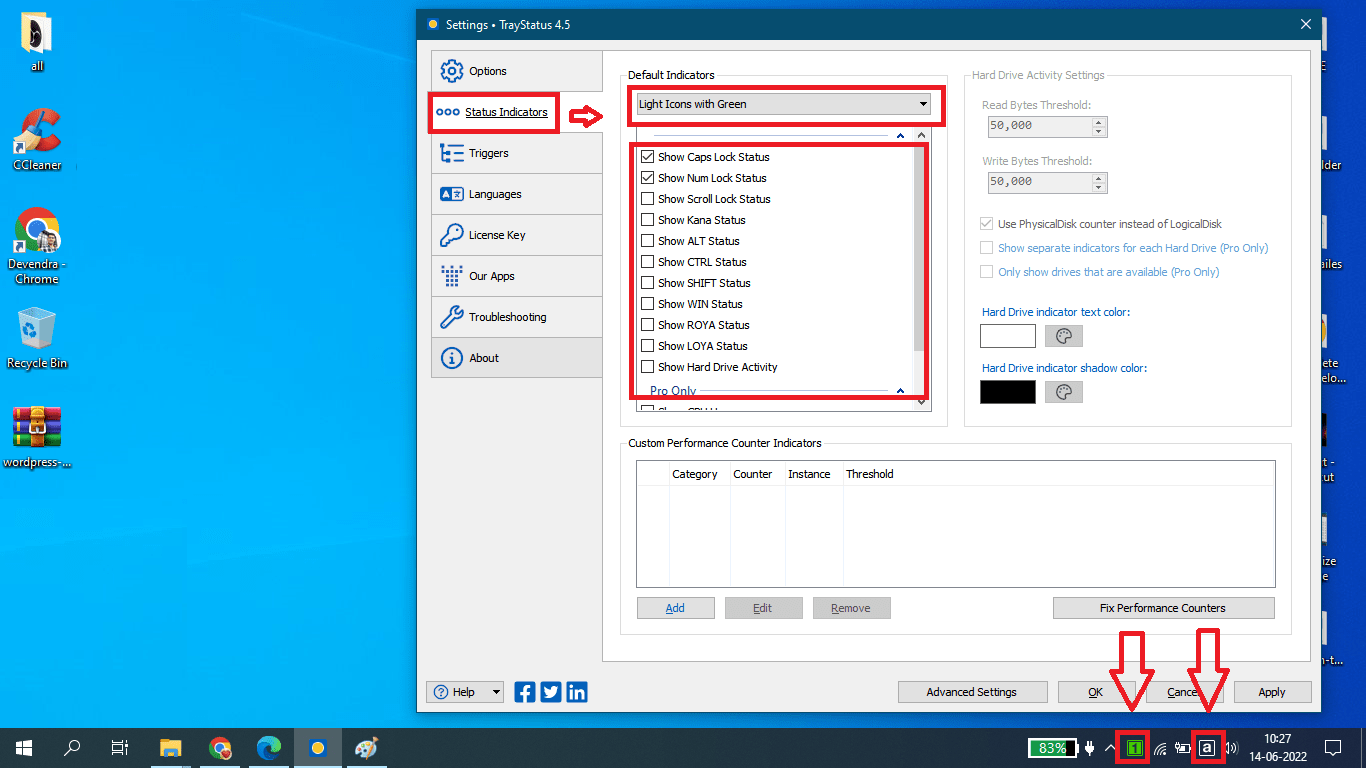Click the LinkedIn icon near Help

pyautogui.click(x=576, y=691)
